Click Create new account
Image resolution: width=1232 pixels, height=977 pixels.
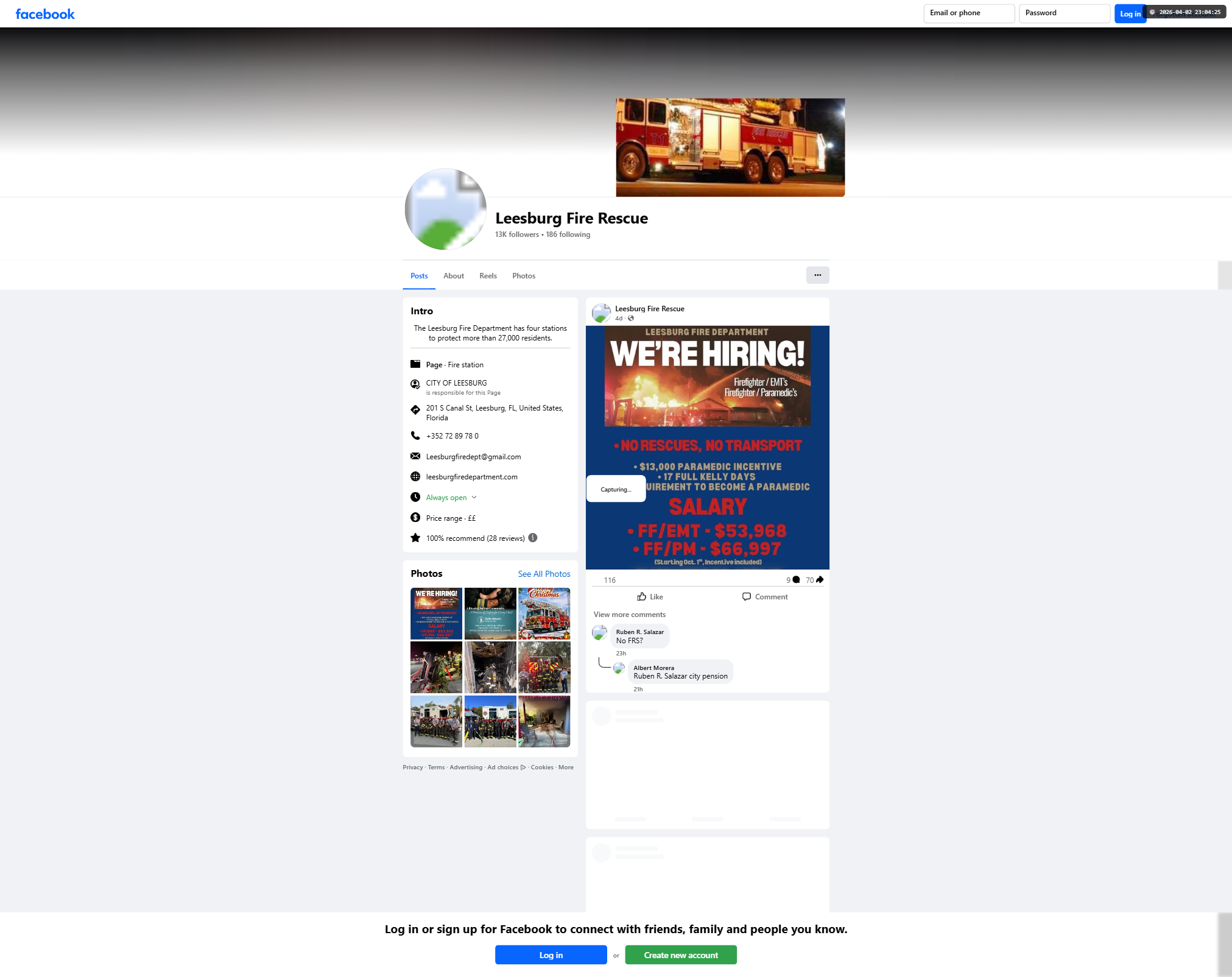(681, 955)
